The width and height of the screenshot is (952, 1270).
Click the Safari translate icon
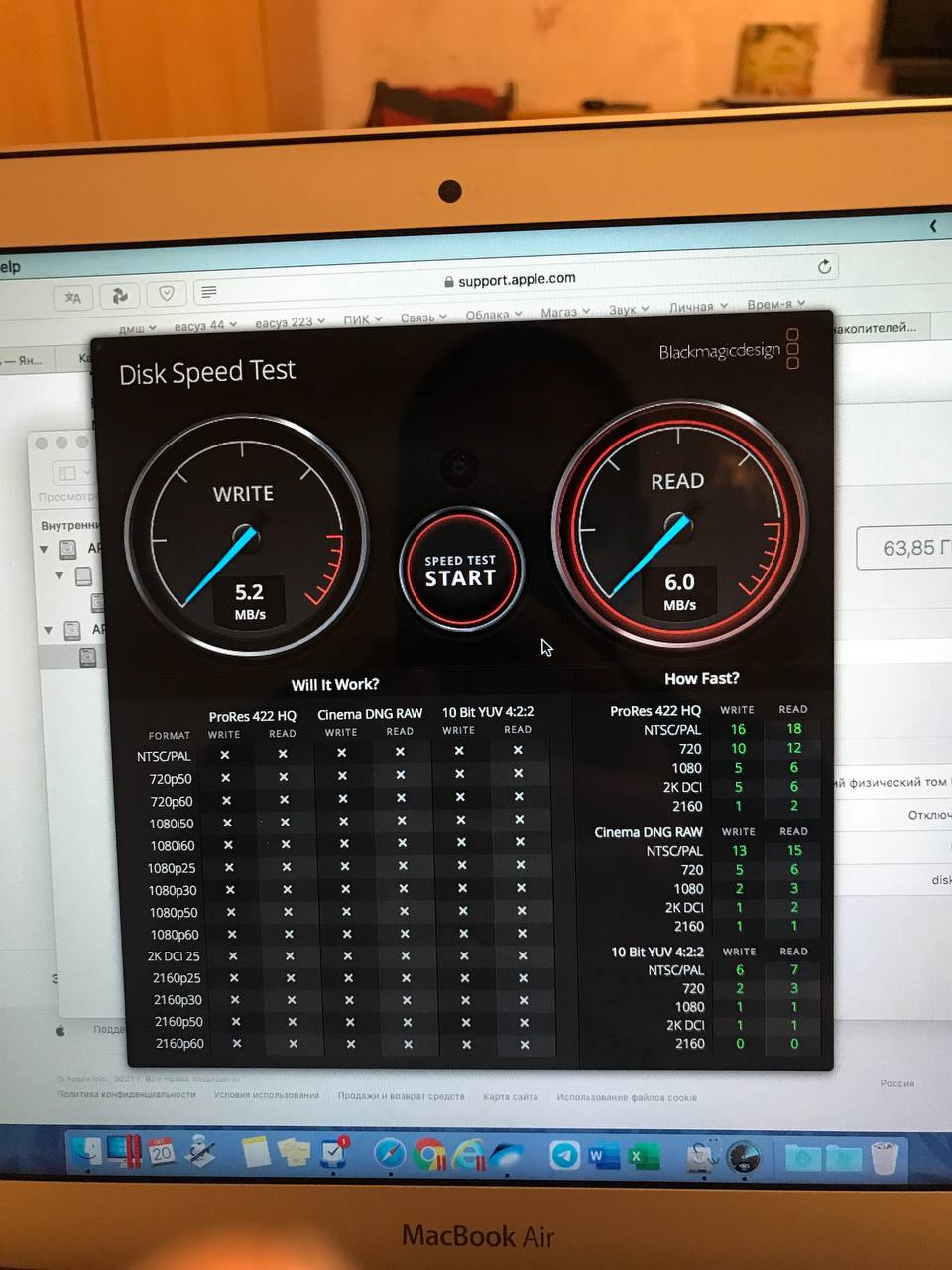click(73, 297)
